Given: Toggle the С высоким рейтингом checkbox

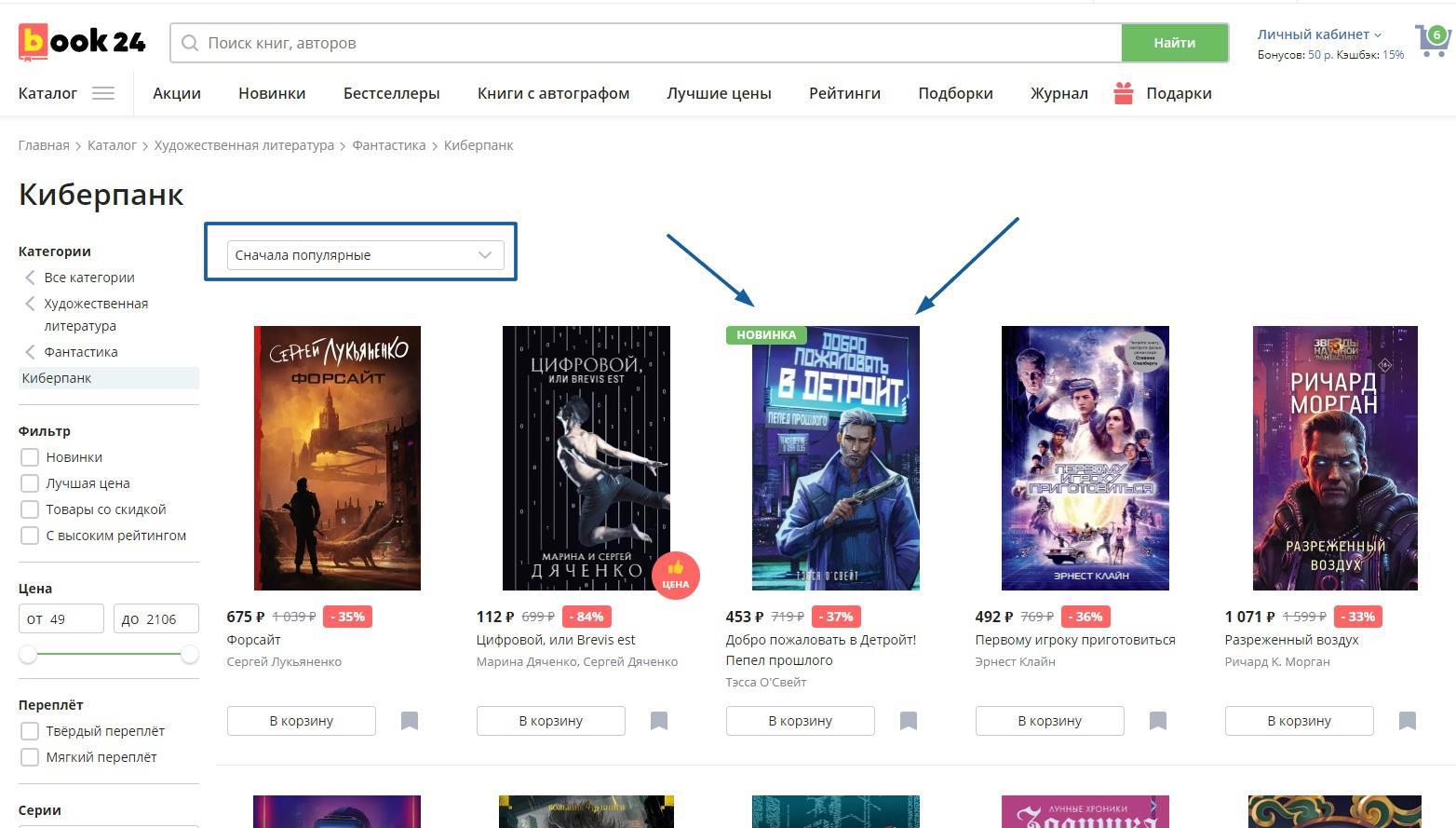Looking at the screenshot, I should (30, 536).
